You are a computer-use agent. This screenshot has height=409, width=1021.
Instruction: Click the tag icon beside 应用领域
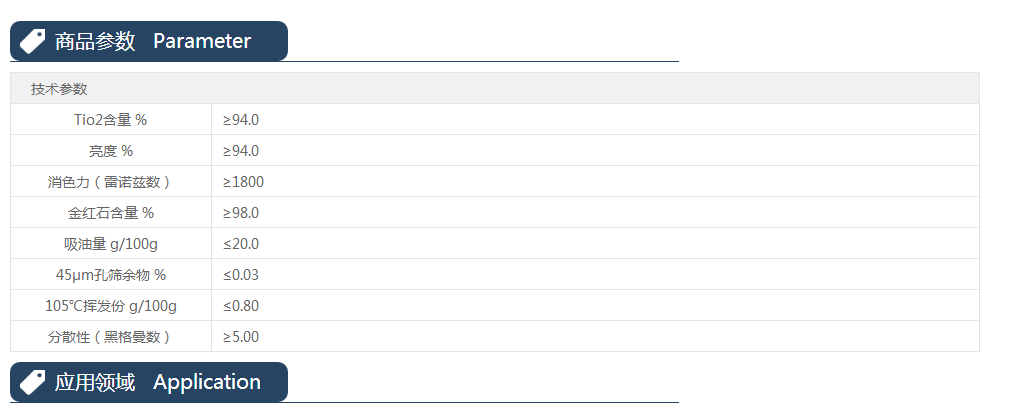tap(33, 382)
